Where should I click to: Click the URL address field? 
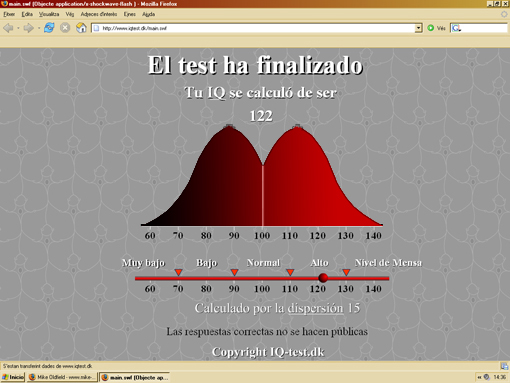pyautogui.click(x=257, y=28)
